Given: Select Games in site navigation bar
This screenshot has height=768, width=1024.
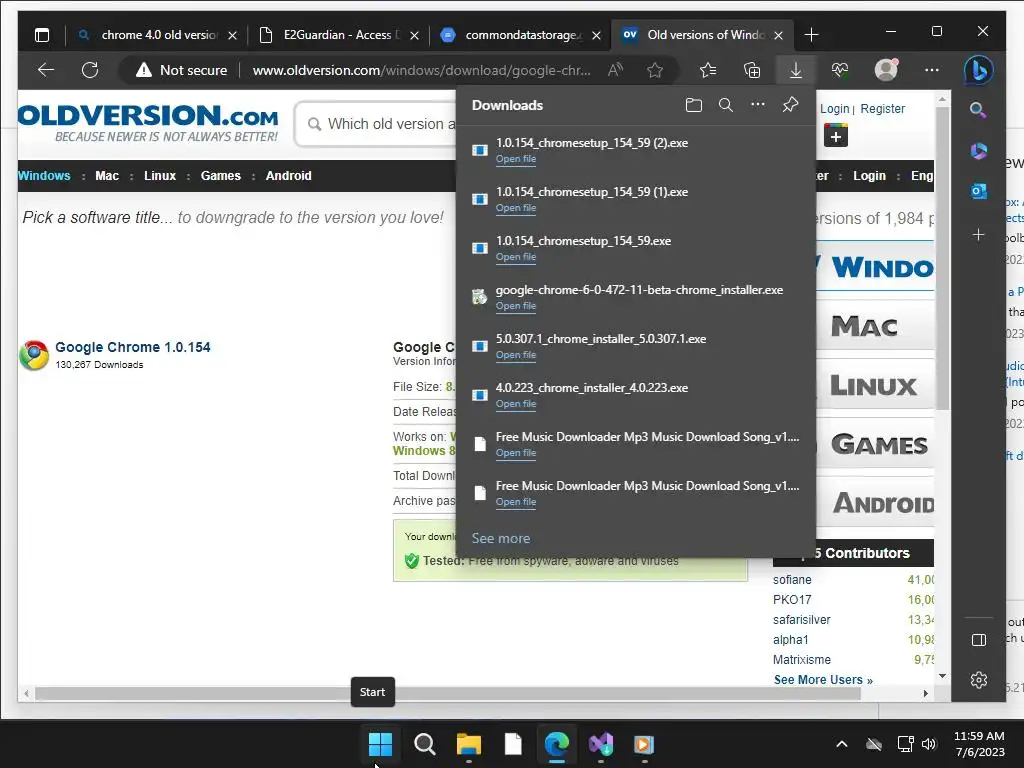Looking at the screenshot, I should pos(221,176).
